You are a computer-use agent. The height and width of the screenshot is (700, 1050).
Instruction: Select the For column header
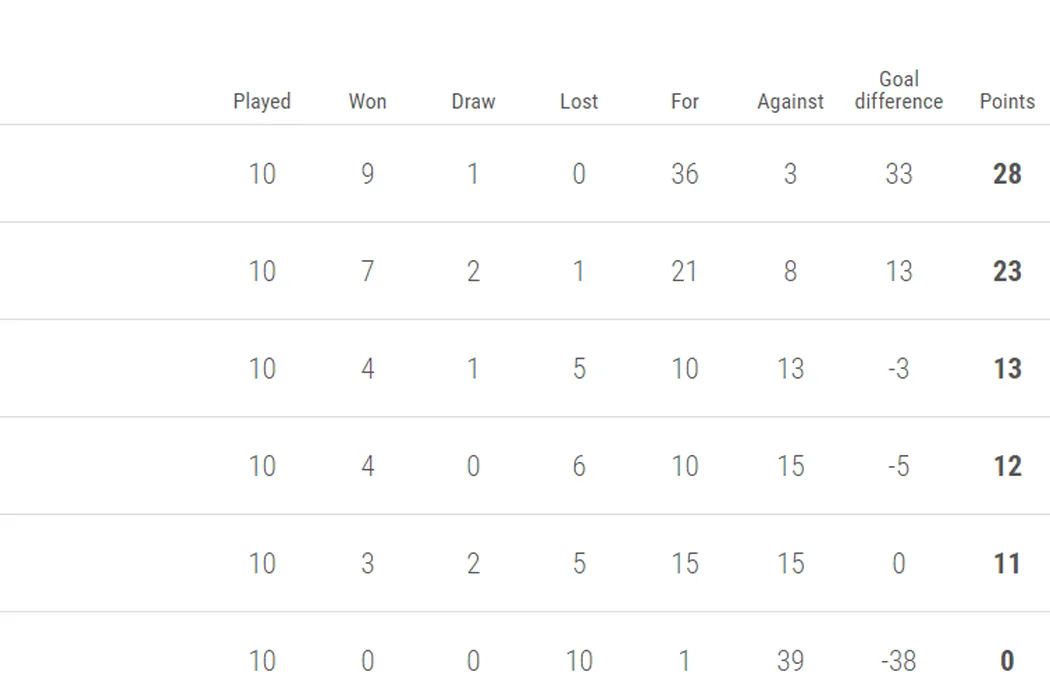coord(685,101)
